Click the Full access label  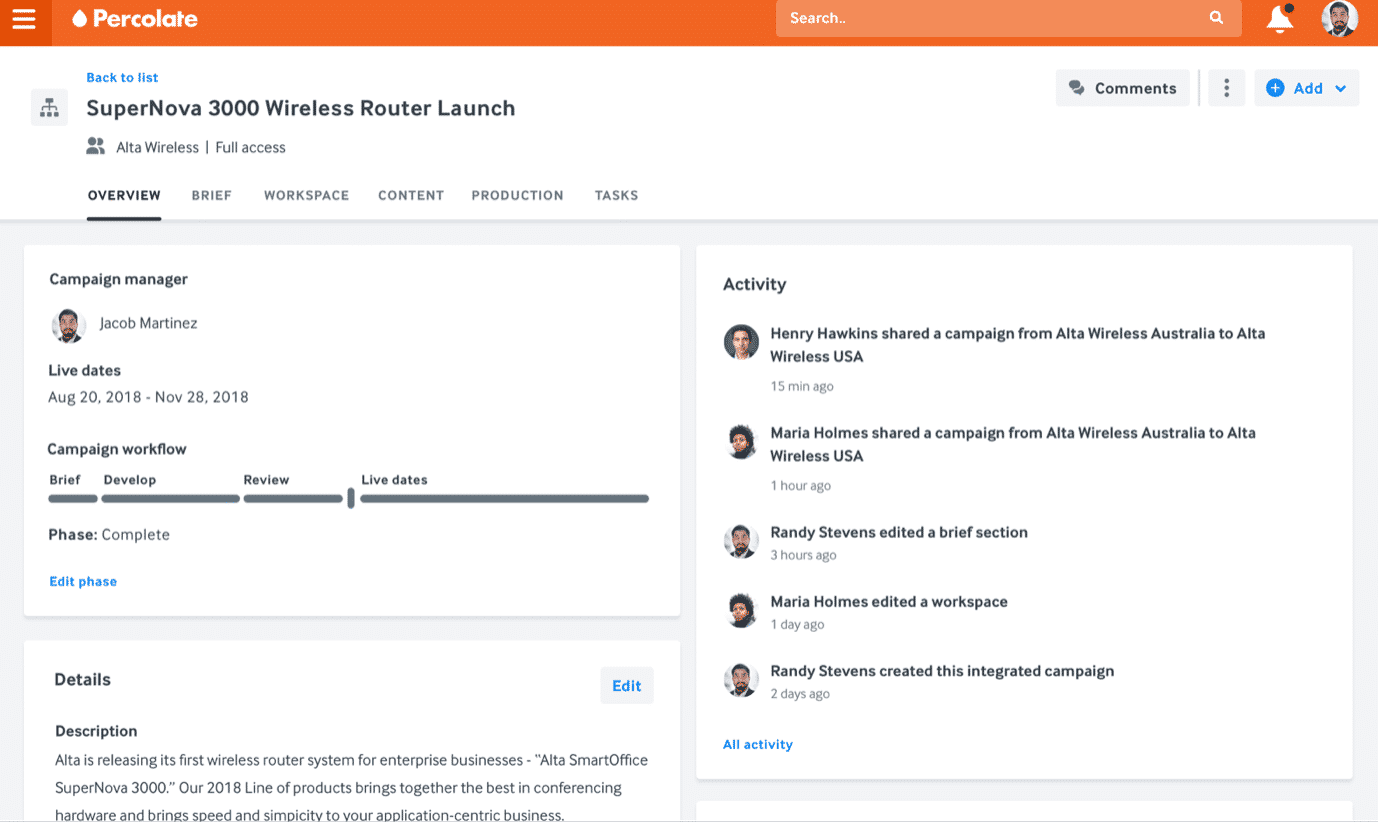(x=250, y=147)
